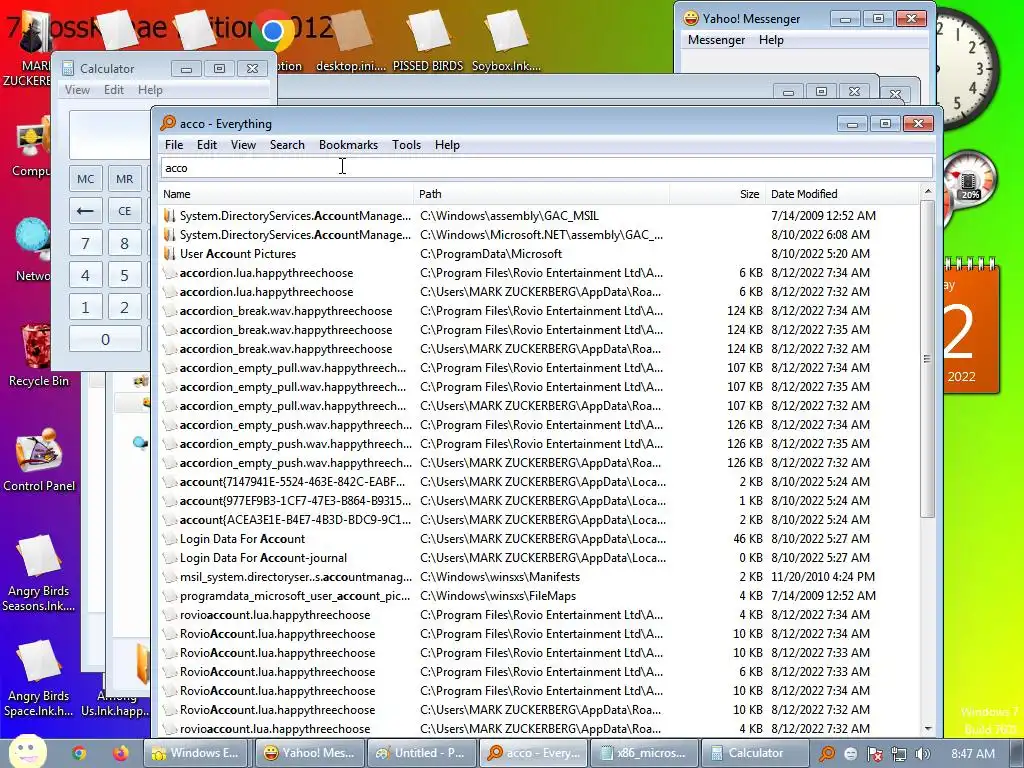Image resolution: width=1024 pixels, height=768 pixels.
Task: Select Angry Birds Space shortcut icon
Action: 38,678
